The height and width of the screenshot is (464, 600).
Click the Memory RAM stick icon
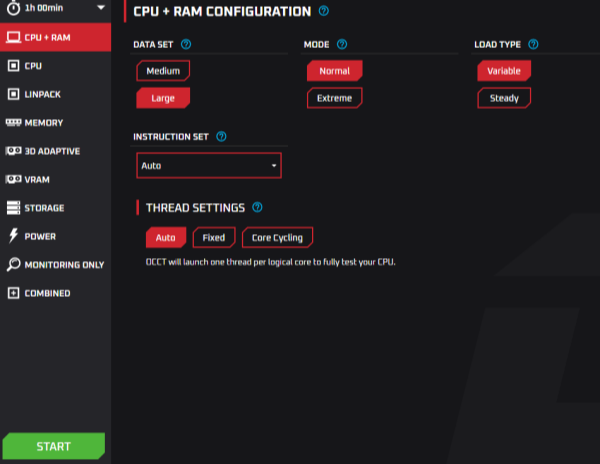pyautogui.click(x=13, y=122)
